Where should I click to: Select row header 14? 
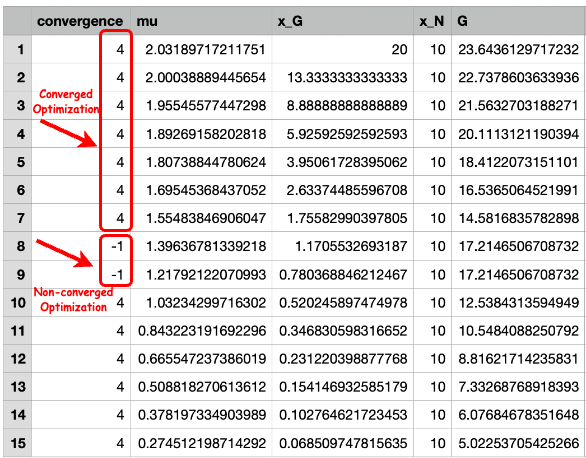pyautogui.click(x=18, y=415)
